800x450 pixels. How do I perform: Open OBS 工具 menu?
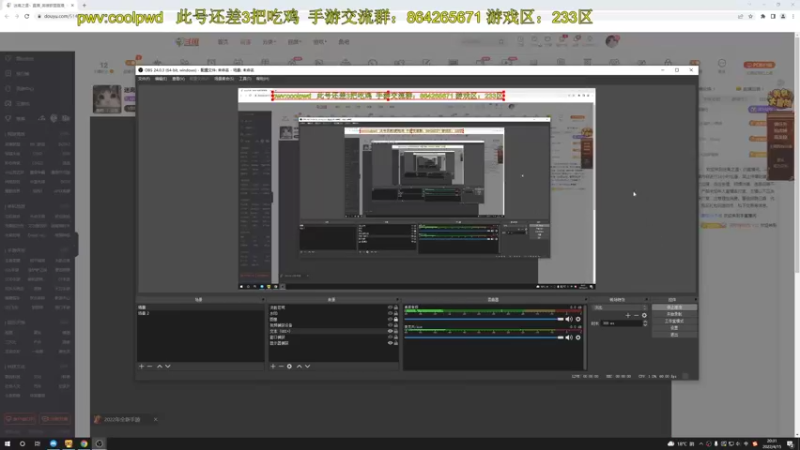click(245, 79)
